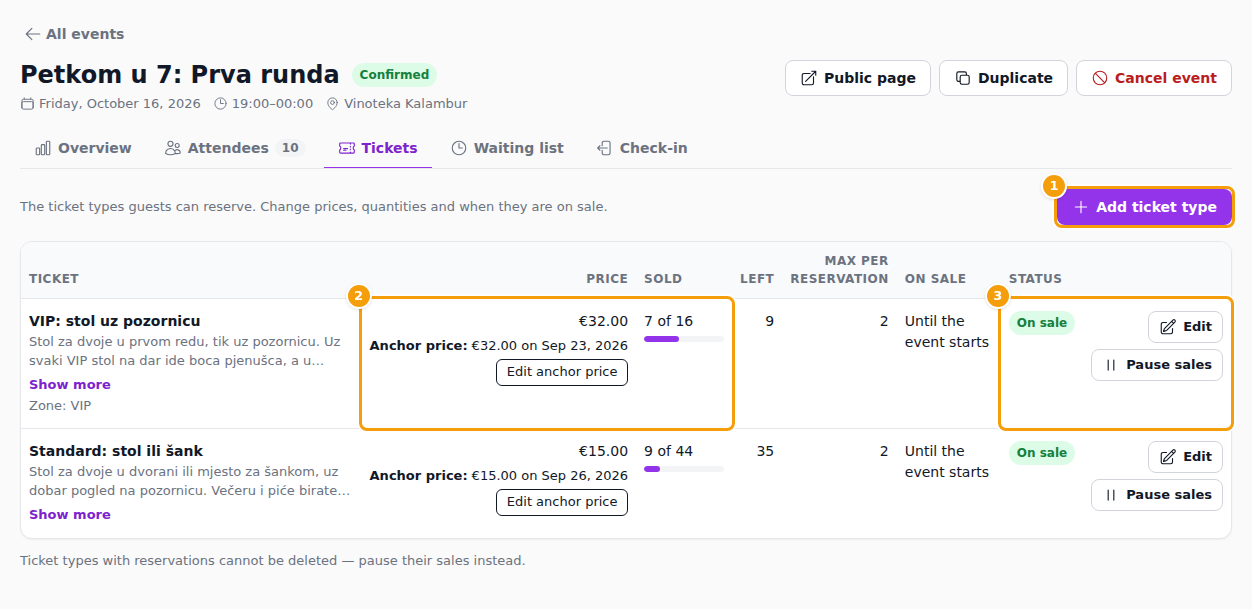This screenshot has height=609, width=1252.
Task: Click the copy icon in the Duplicate button
Action: 963,78
